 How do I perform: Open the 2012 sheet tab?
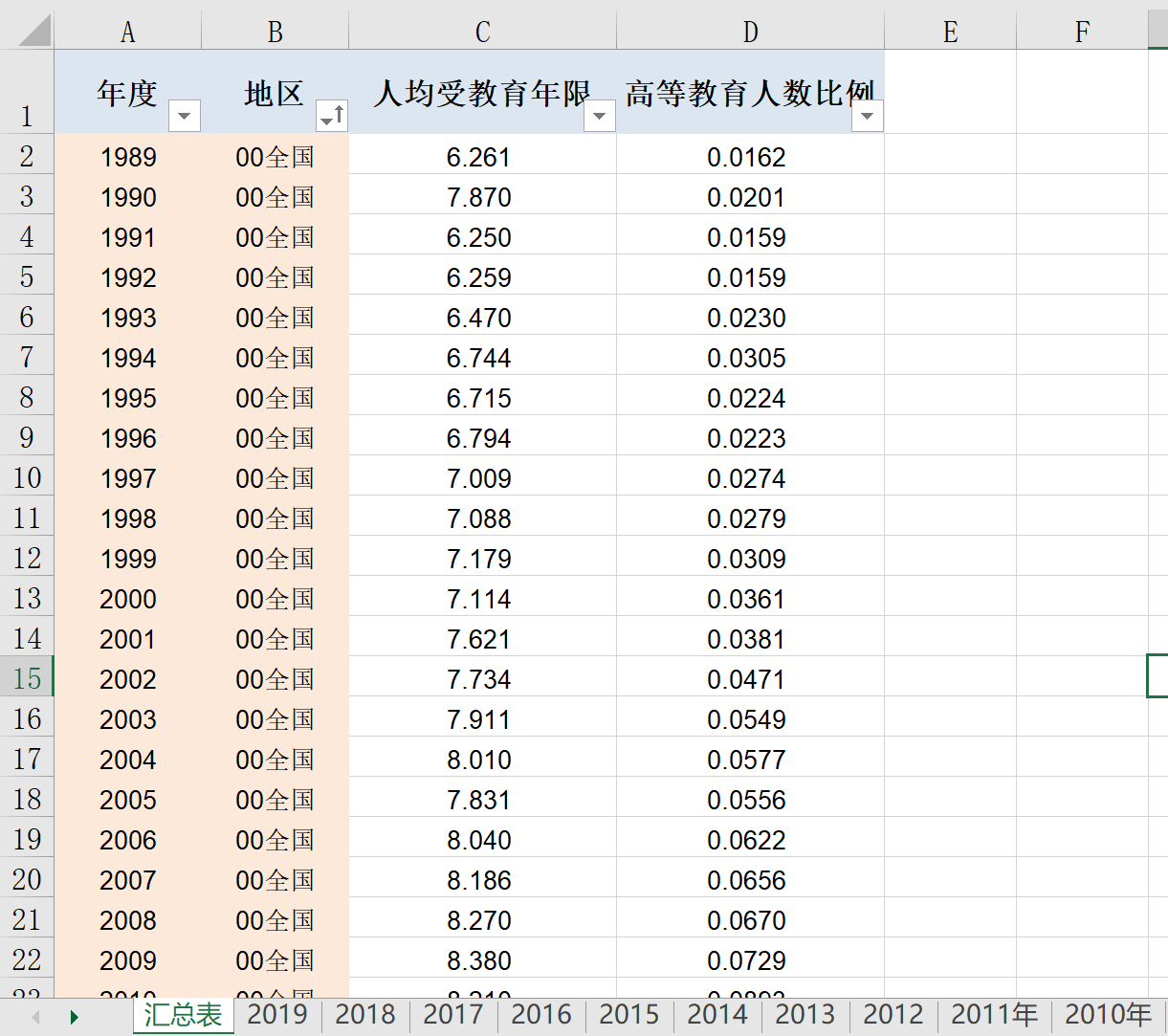893,1014
